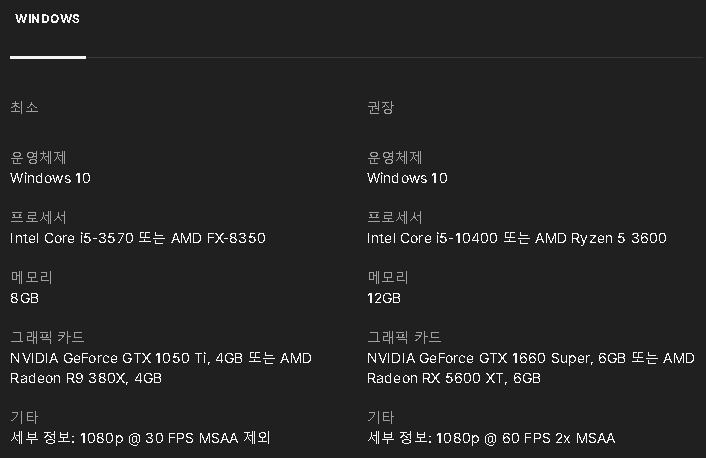Viewport: 706px width, 458px height.
Task: Click the 메모리 label in the 권장 column
Action: [388, 278]
